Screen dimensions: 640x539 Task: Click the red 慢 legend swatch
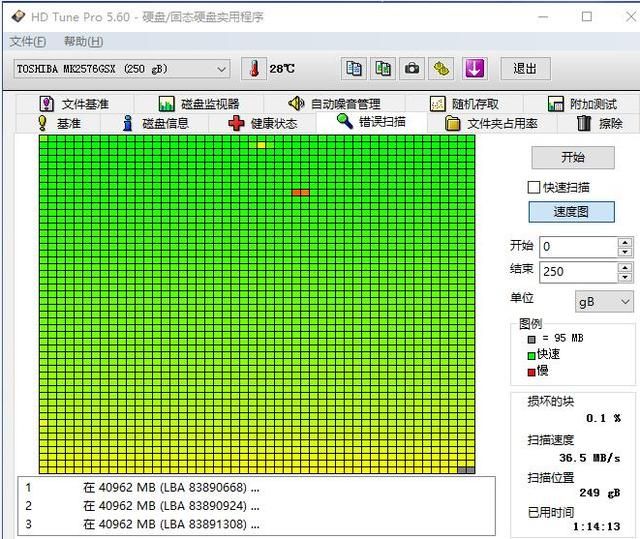point(531,372)
